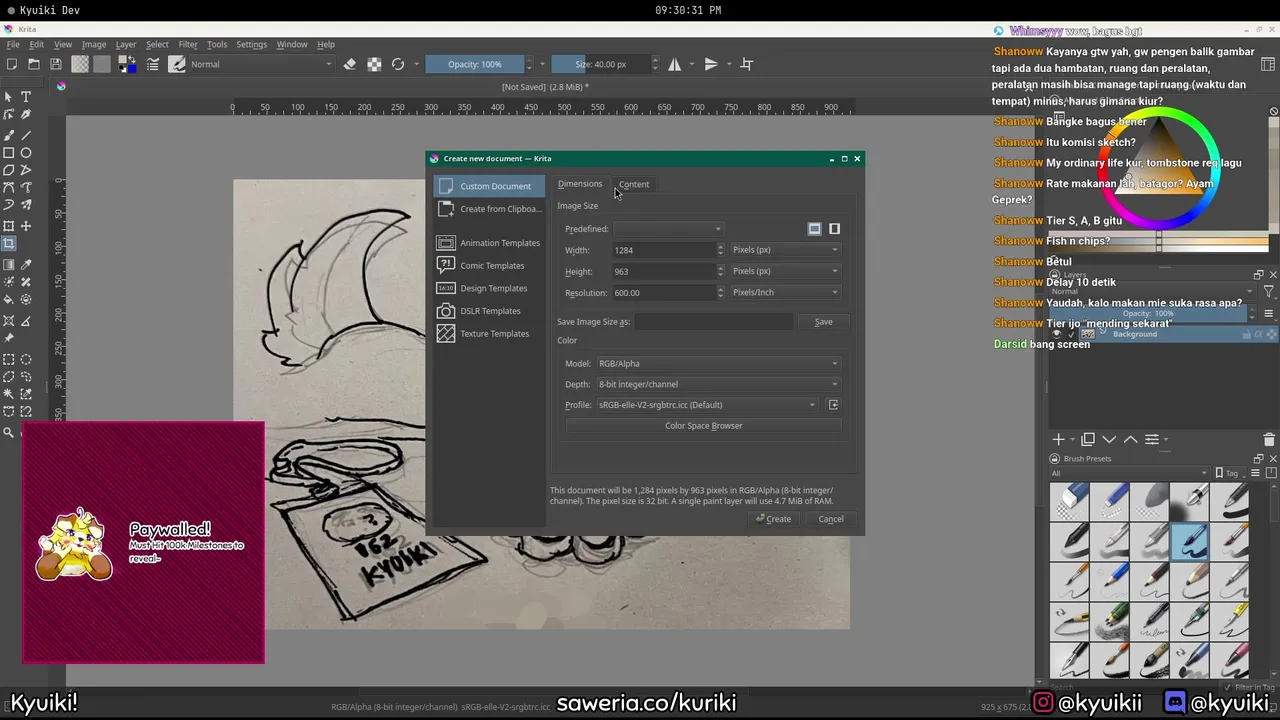Select the Rectangle tool in toolbox
The width and height of the screenshot is (1280, 720).
click(x=9, y=153)
